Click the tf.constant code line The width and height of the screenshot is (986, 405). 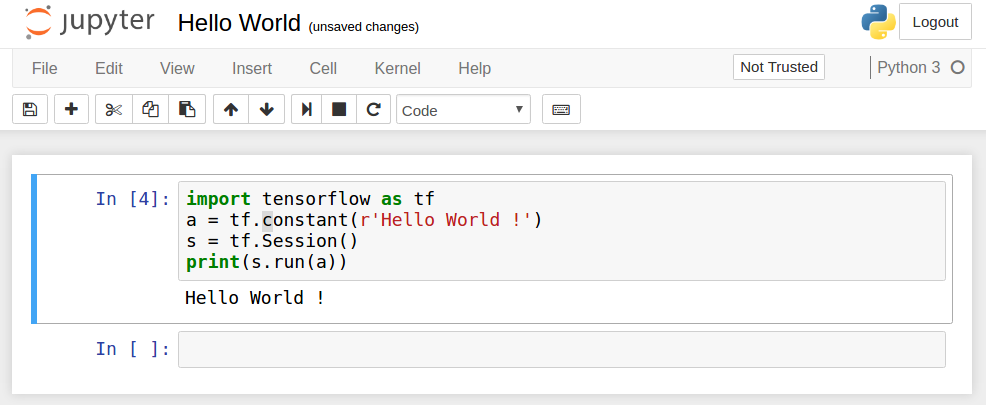tap(363, 220)
